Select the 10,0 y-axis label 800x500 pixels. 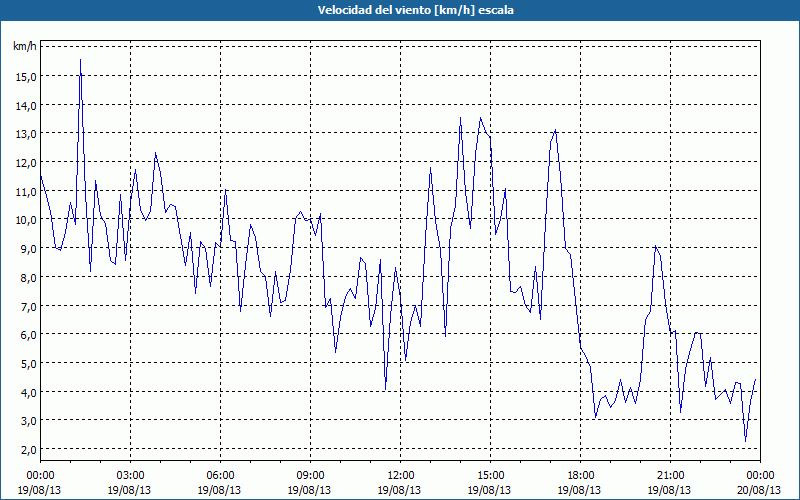click(26, 220)
